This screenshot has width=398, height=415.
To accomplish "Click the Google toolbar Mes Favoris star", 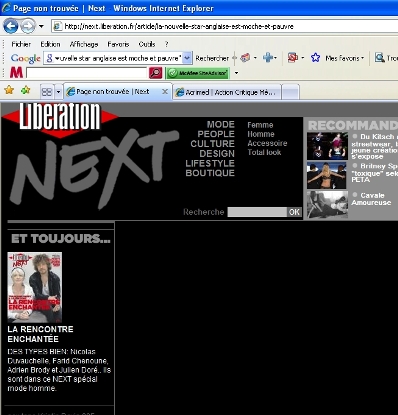I will pos(315,58).
